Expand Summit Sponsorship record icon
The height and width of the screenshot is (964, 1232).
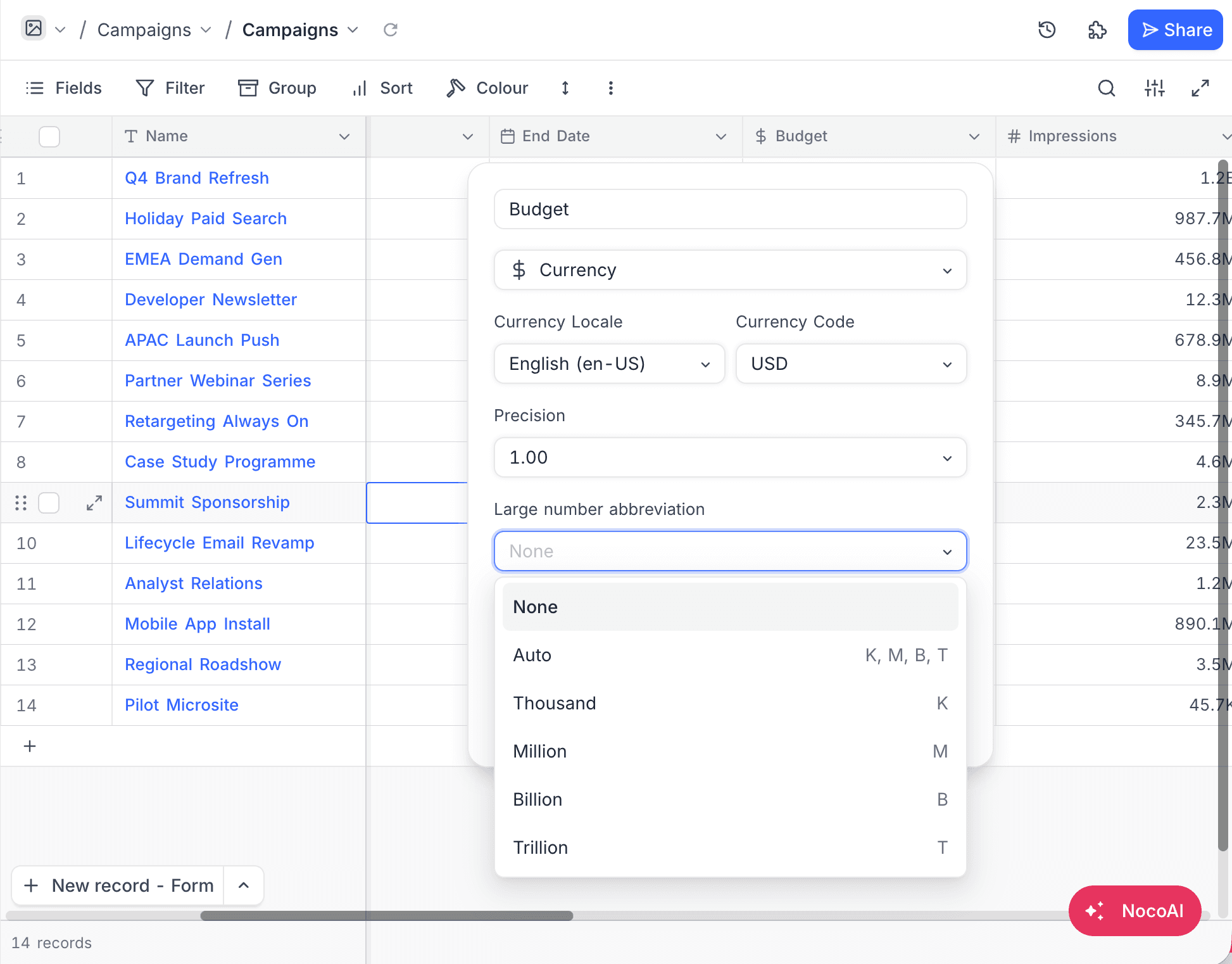[94, 503]
